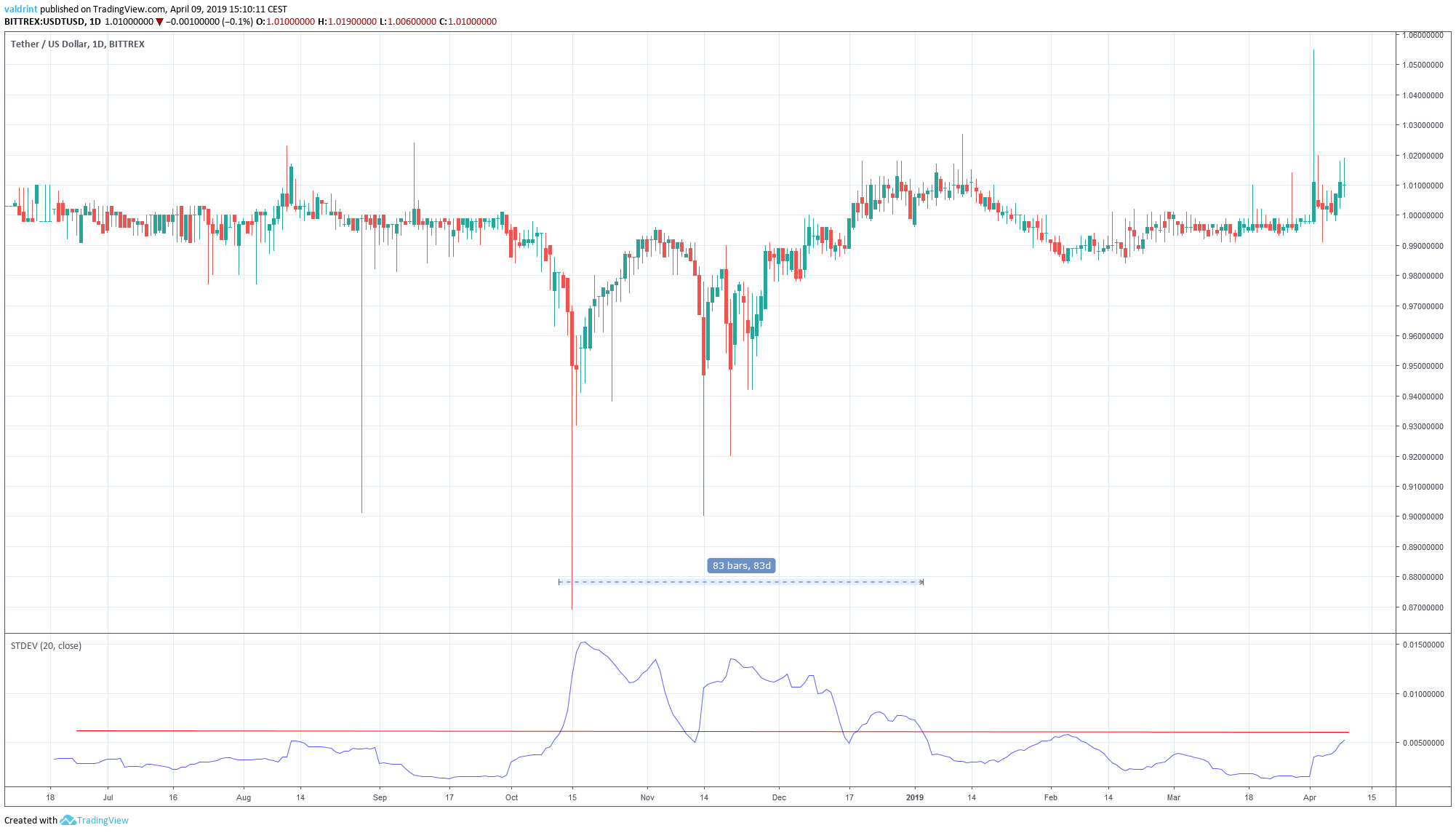Click the 0.00500000 STDEV axis label
The image size is (1456, 833).
click(1423, 743)
